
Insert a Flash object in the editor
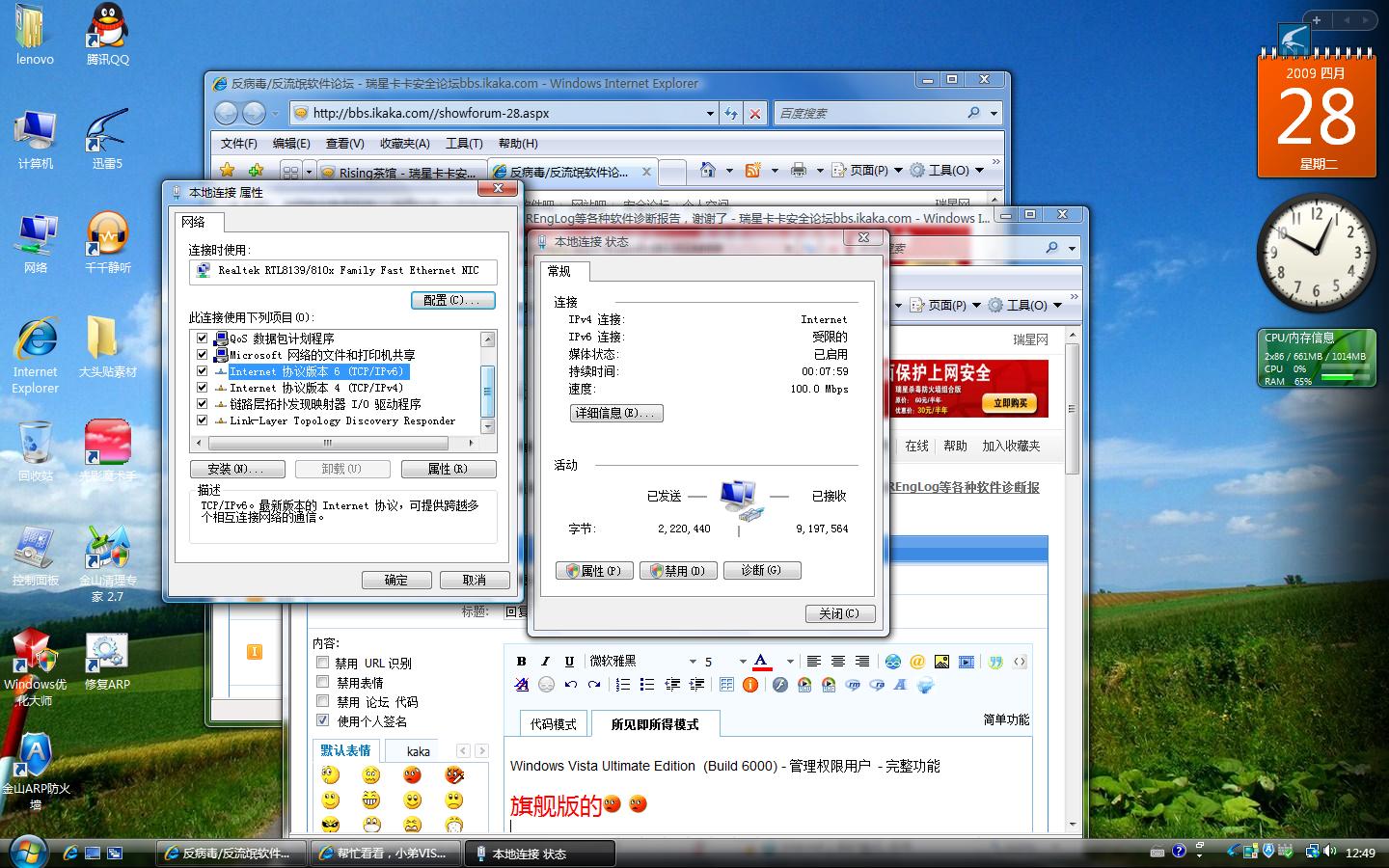(780, 685)
